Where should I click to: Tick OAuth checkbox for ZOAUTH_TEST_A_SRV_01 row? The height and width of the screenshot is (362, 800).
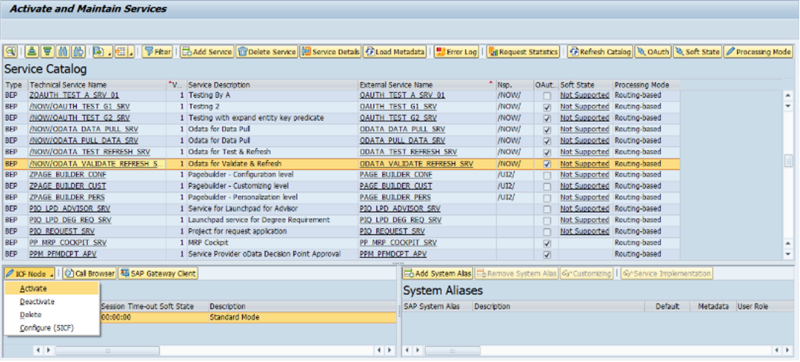click(x=547, y=96)
